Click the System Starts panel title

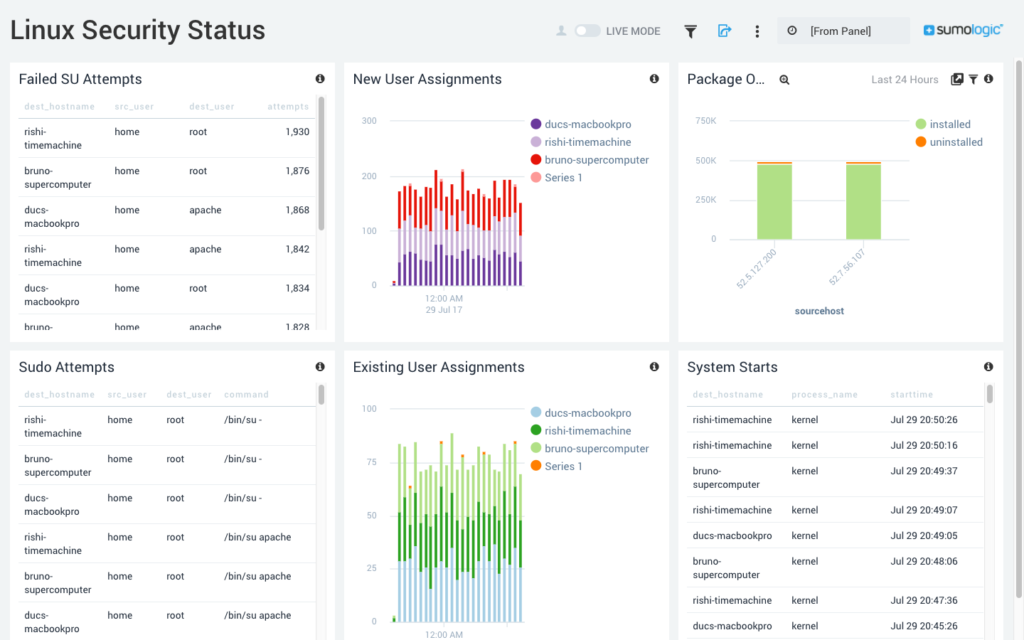(x=732, y=367)
